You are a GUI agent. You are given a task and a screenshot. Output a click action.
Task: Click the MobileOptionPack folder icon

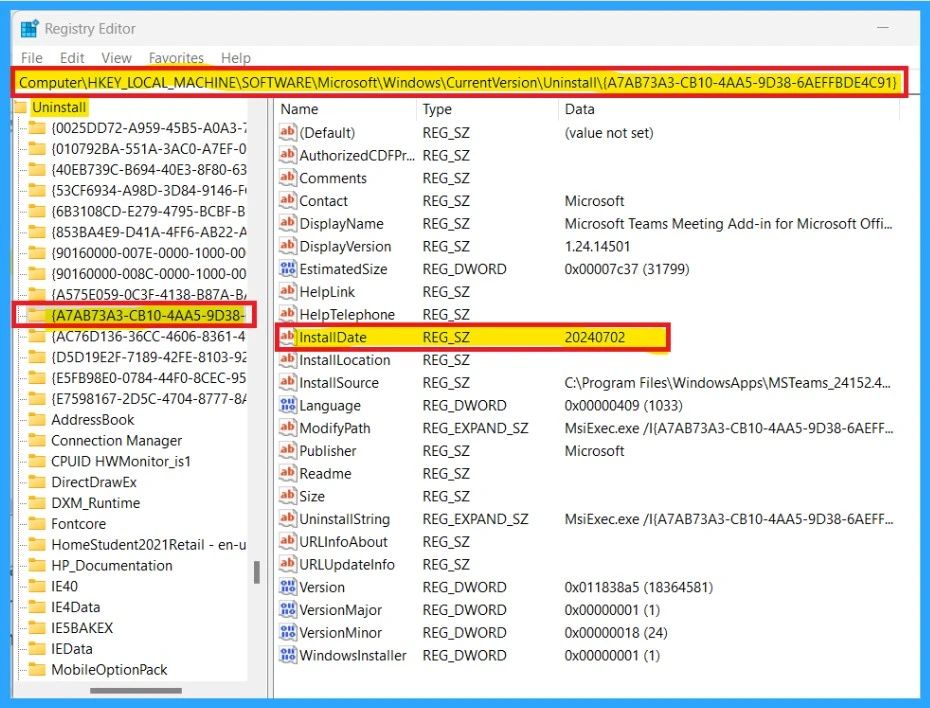click(x=37, y=669)
